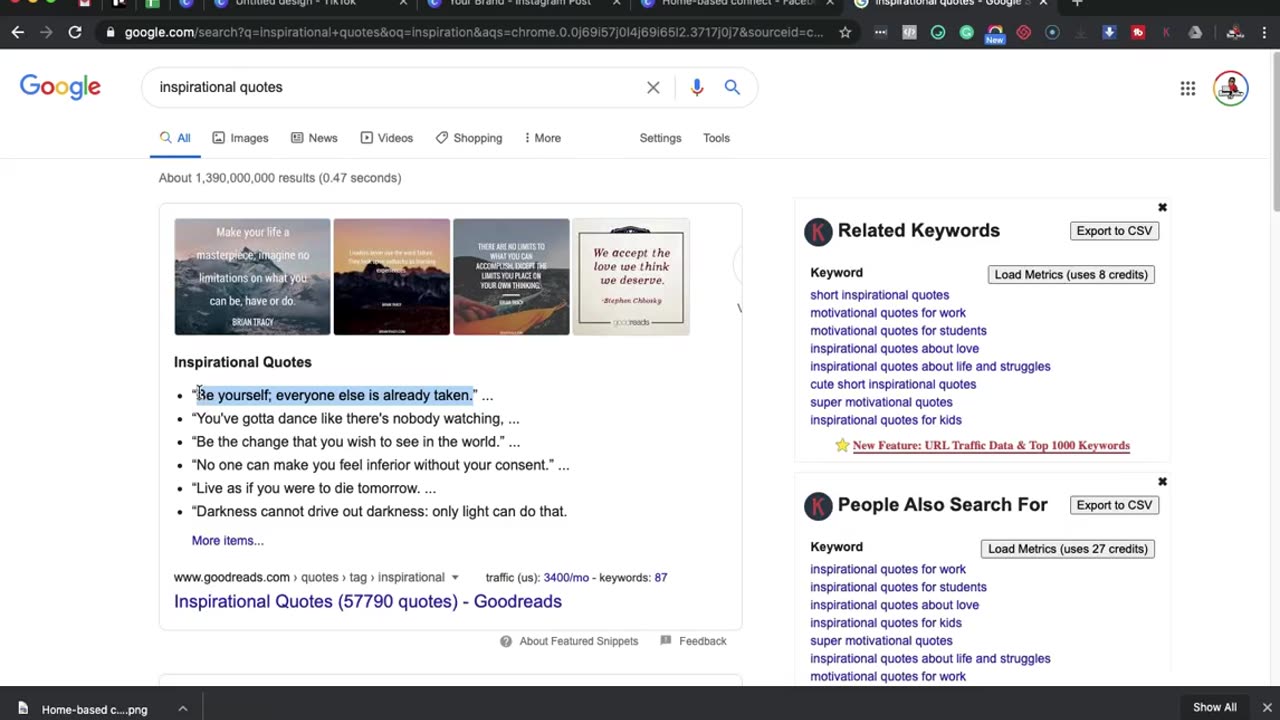Image resolution: width=1280 pixels, height=720 pixels.
Task: Open the Chrome profile avatar in toolbar
Action: pos(1237,32)
